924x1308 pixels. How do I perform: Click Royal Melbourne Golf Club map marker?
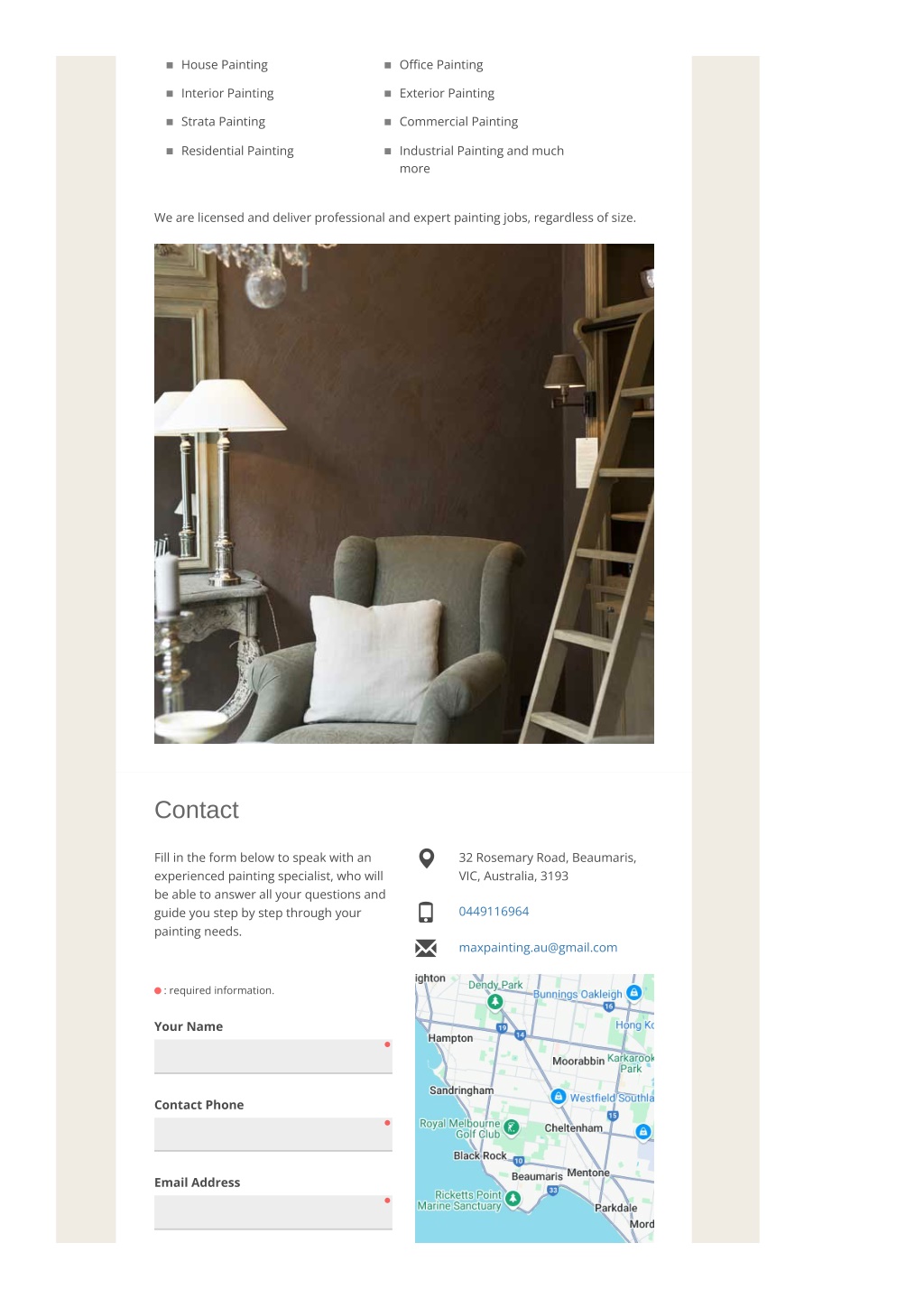point(511,1127)
